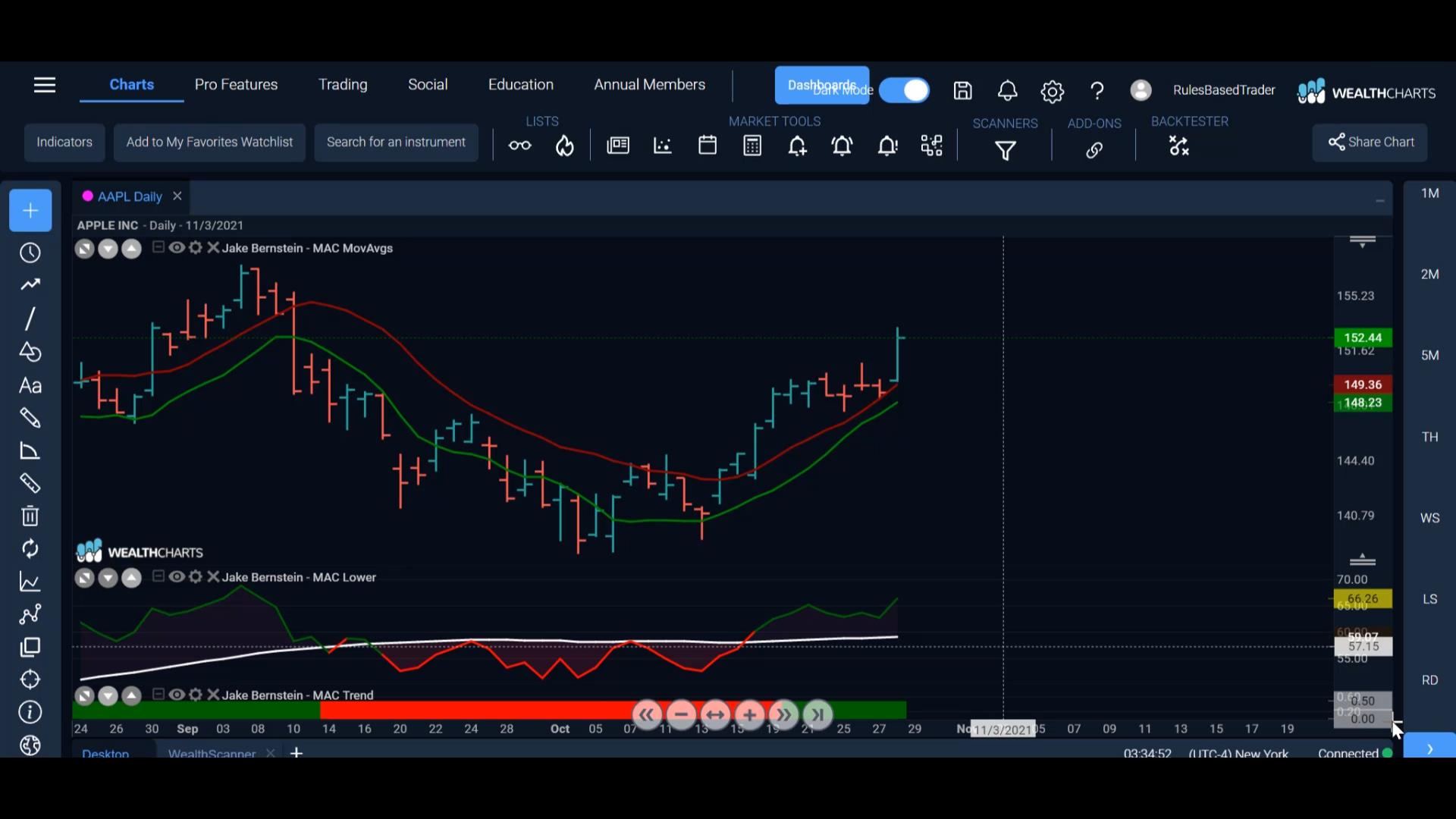Click the Indicators button
Screen dimensions: 1456x819
(64, 143)
